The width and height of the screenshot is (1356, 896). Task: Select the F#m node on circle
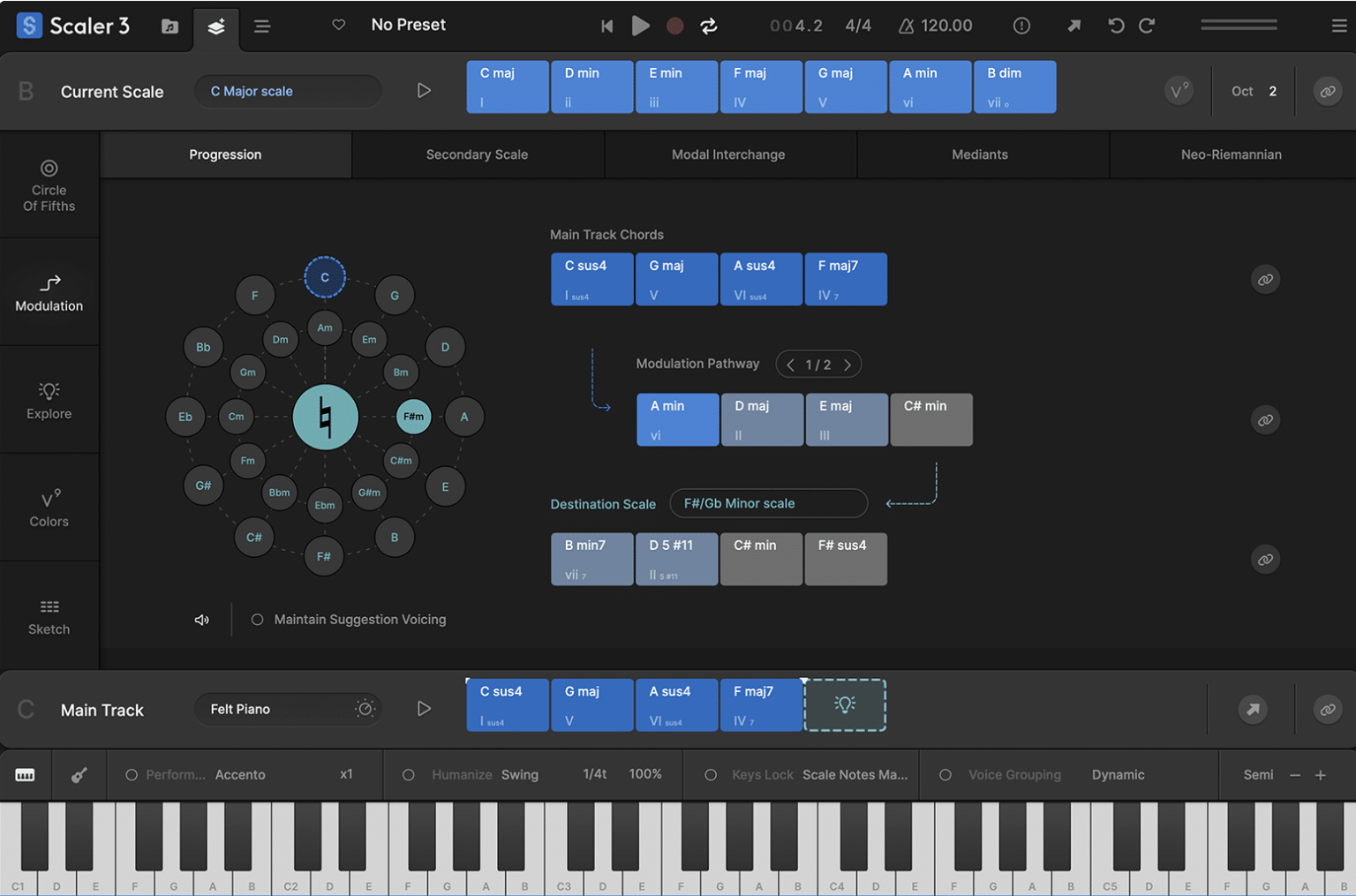(x=413, y=417)
